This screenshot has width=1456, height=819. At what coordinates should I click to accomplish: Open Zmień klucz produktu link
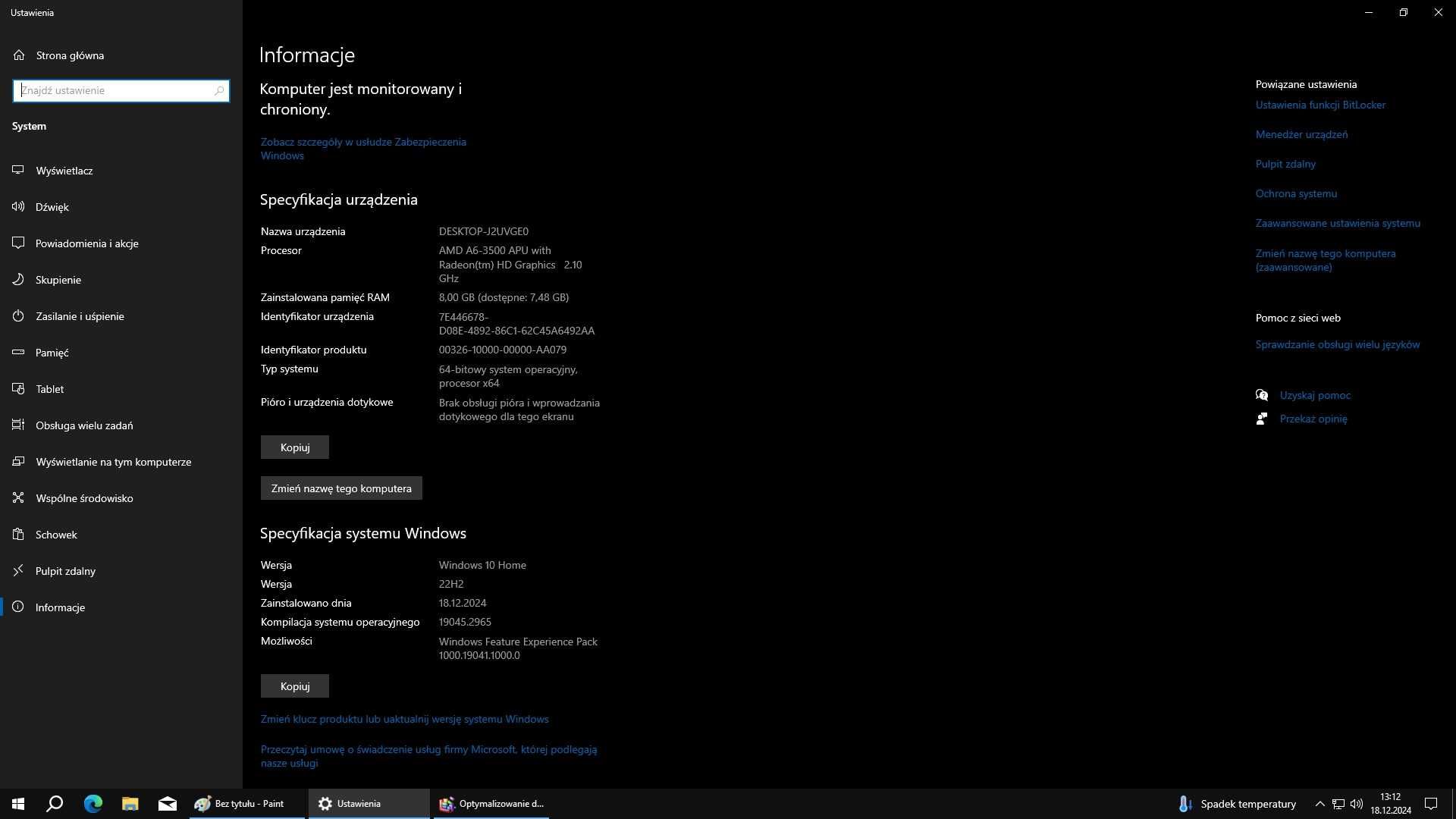(404, 719)
